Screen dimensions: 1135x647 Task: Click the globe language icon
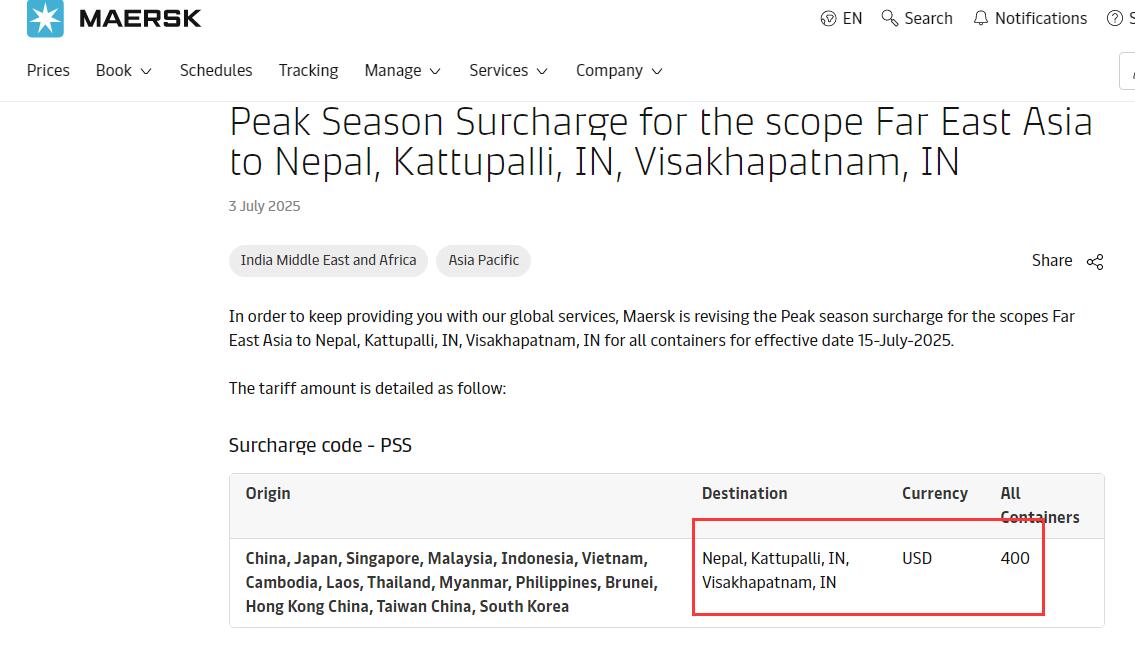coord(828,19)
